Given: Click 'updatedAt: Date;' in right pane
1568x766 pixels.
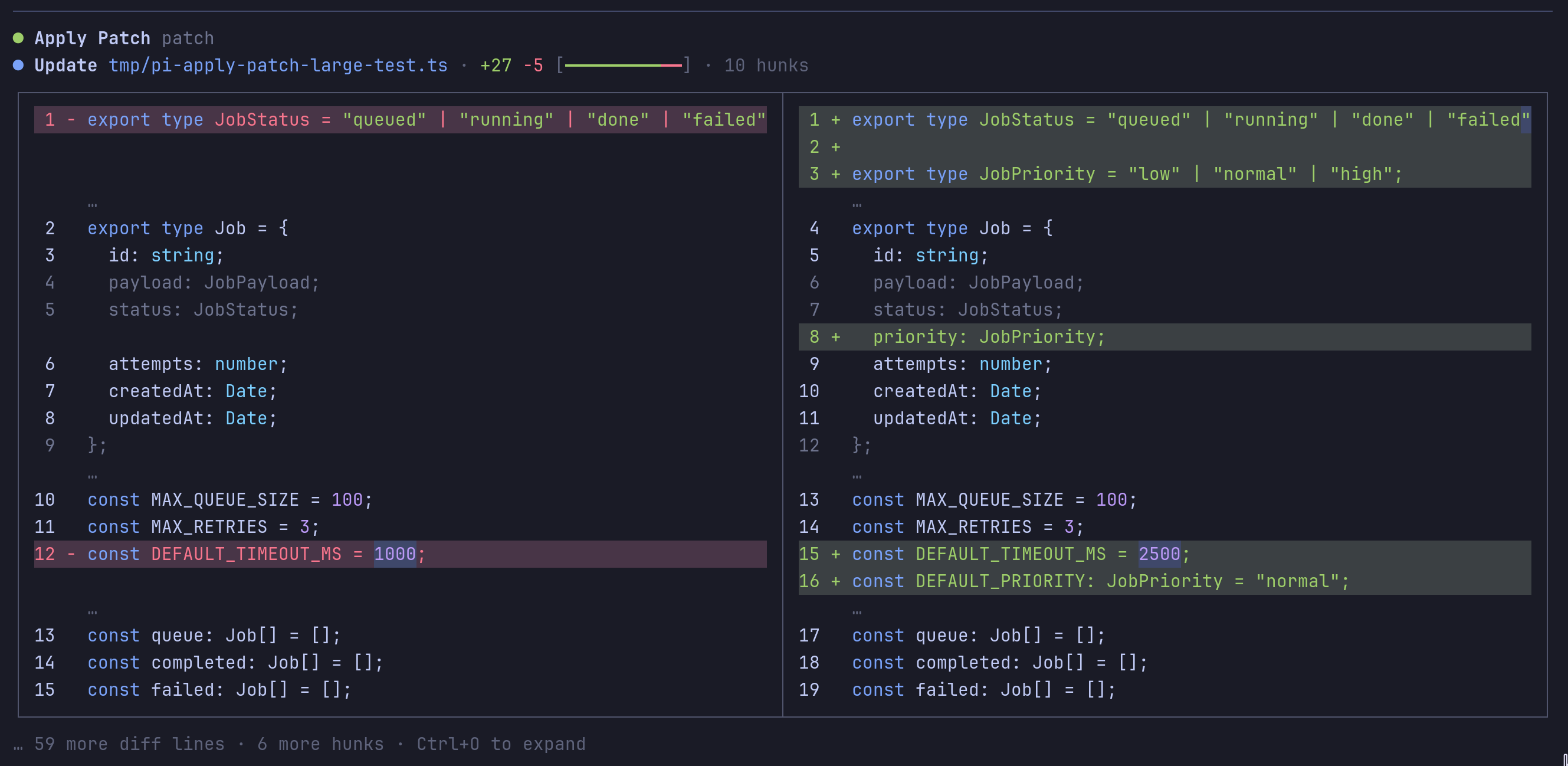Looking at the screenshot, I should pyautogui.click(x=957, y=418).
